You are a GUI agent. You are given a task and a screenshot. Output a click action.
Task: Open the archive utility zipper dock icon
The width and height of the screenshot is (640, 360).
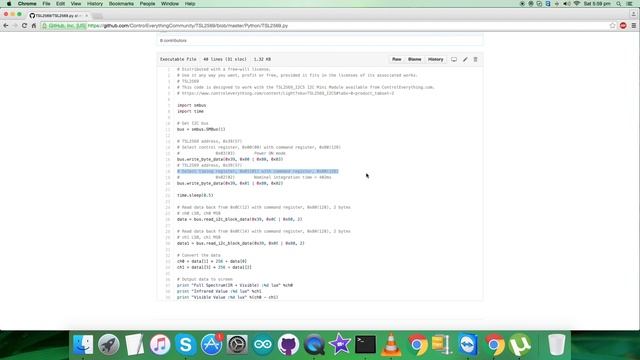(x=442, y=344)
